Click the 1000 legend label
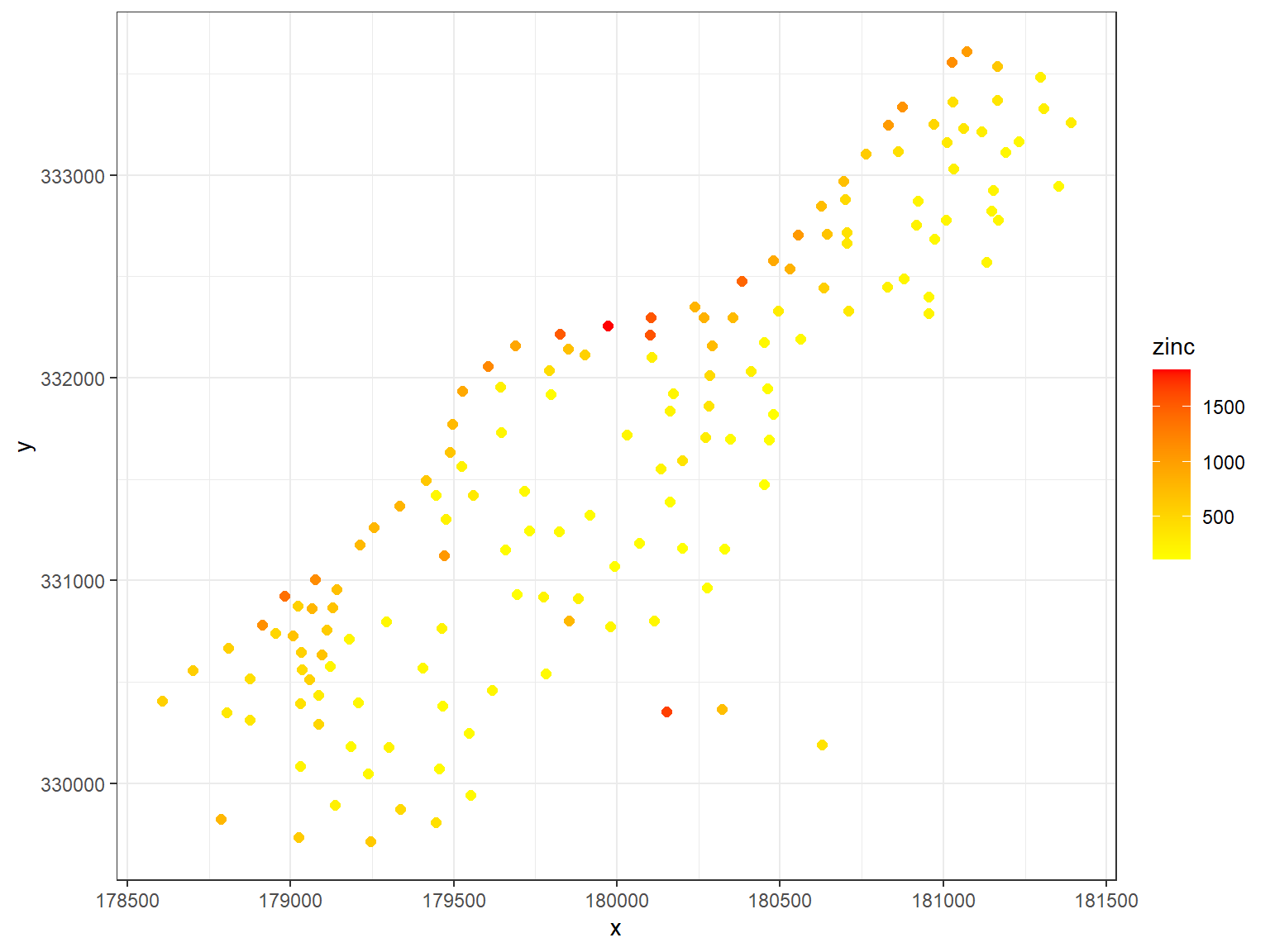This screenshot has width=1270, height=952. click(x=1224, y=463)
